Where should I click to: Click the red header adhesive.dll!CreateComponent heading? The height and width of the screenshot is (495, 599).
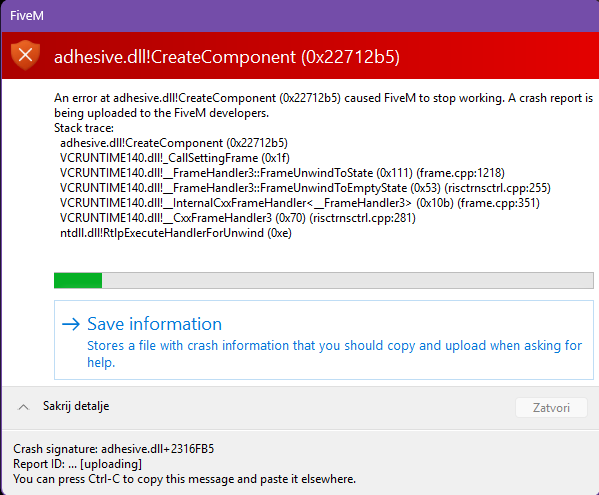(x=227, y=57)
